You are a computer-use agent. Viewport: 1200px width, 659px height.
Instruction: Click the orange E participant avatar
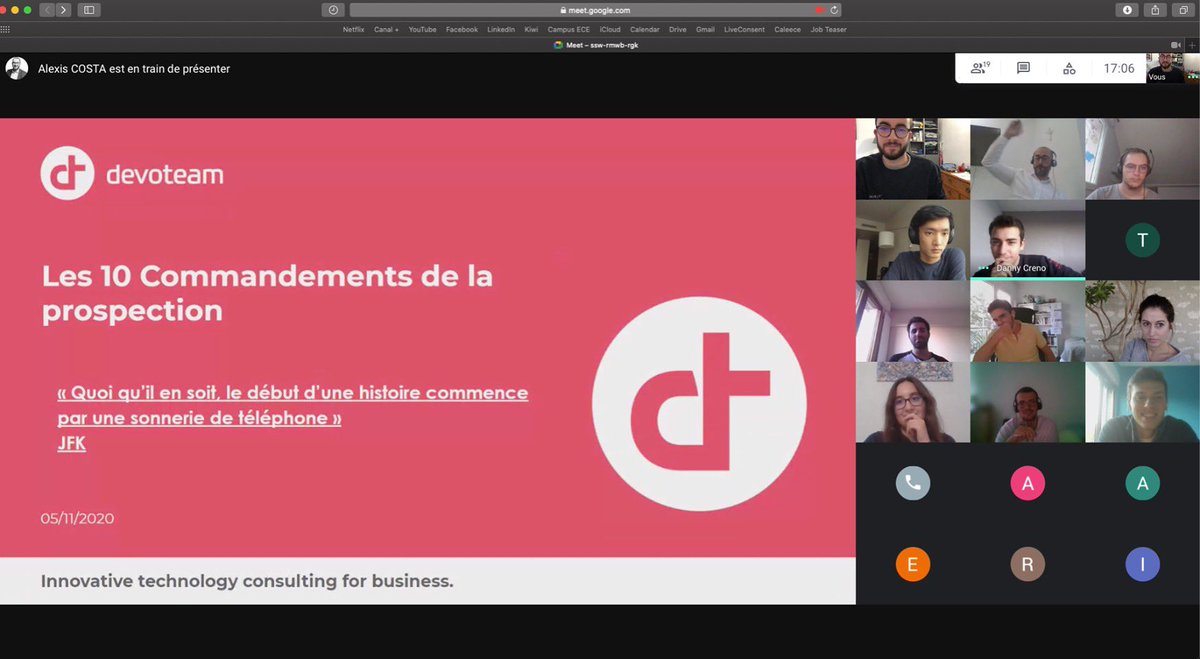912,564
